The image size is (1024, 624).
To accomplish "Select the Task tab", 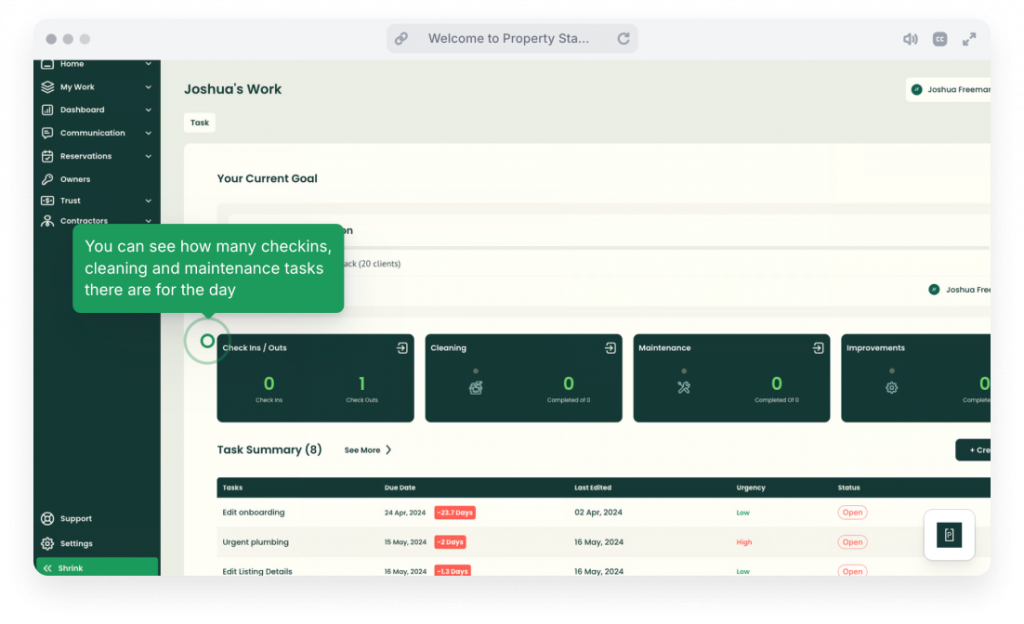I will pyautogui.click(x=200, y=122).
